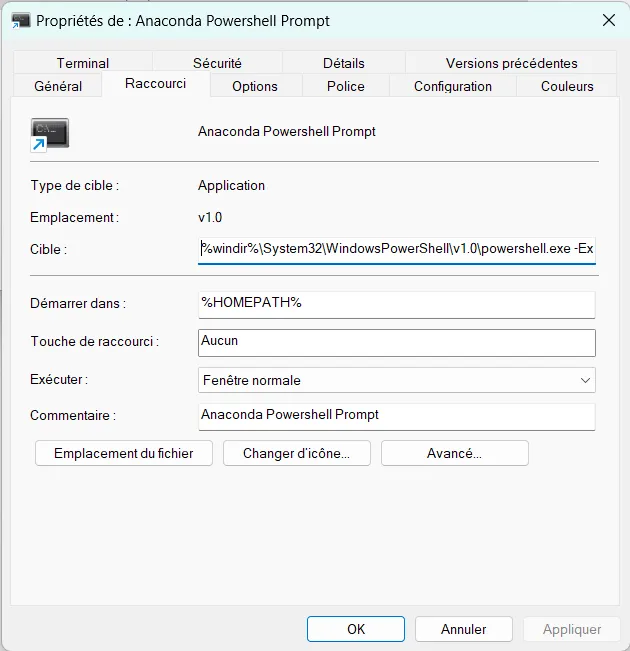Click the Démarrer dans label
Screen dimensions: 630x651
tap(78, 303)
